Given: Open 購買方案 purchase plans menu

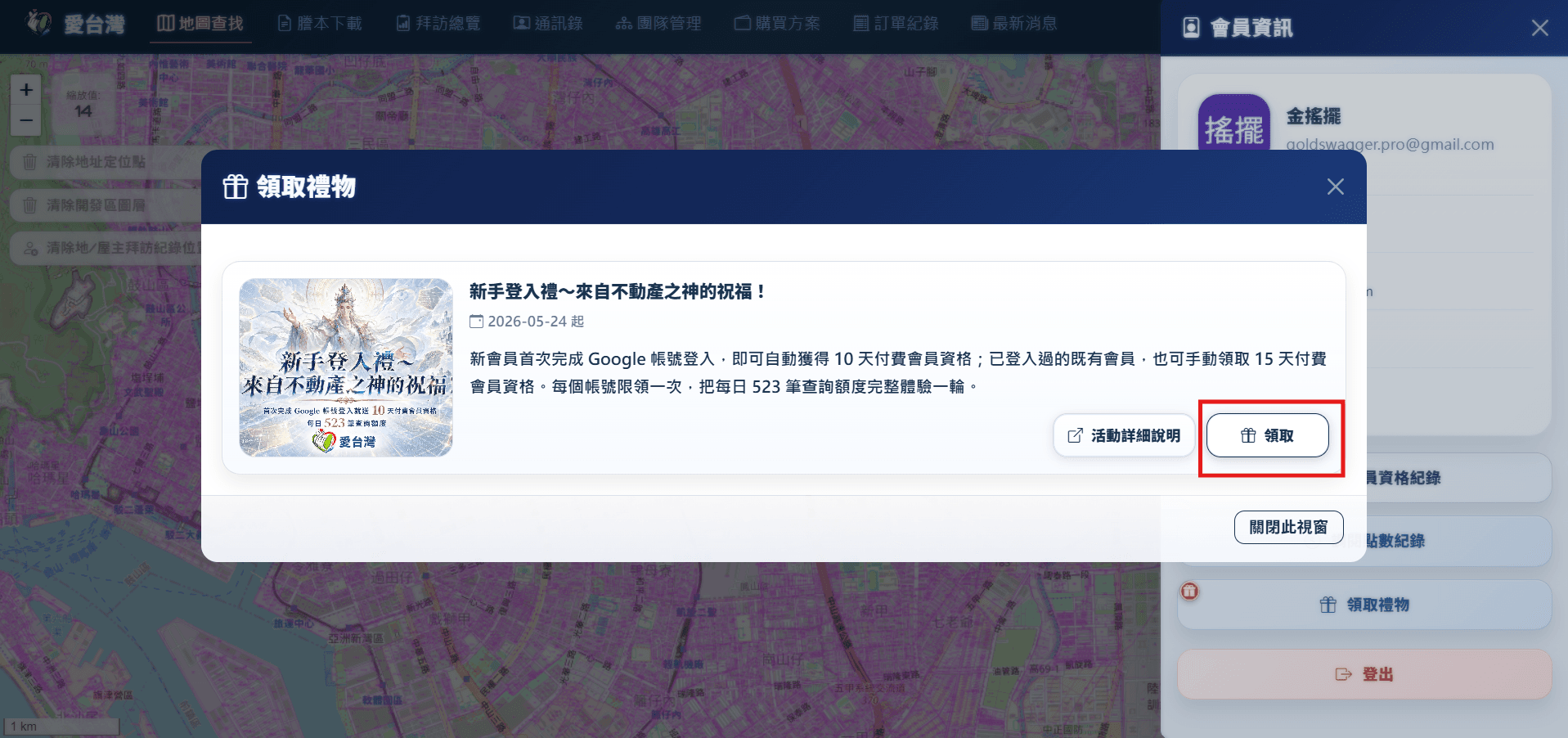Looking at the screenshot, I should pos(777,23).
